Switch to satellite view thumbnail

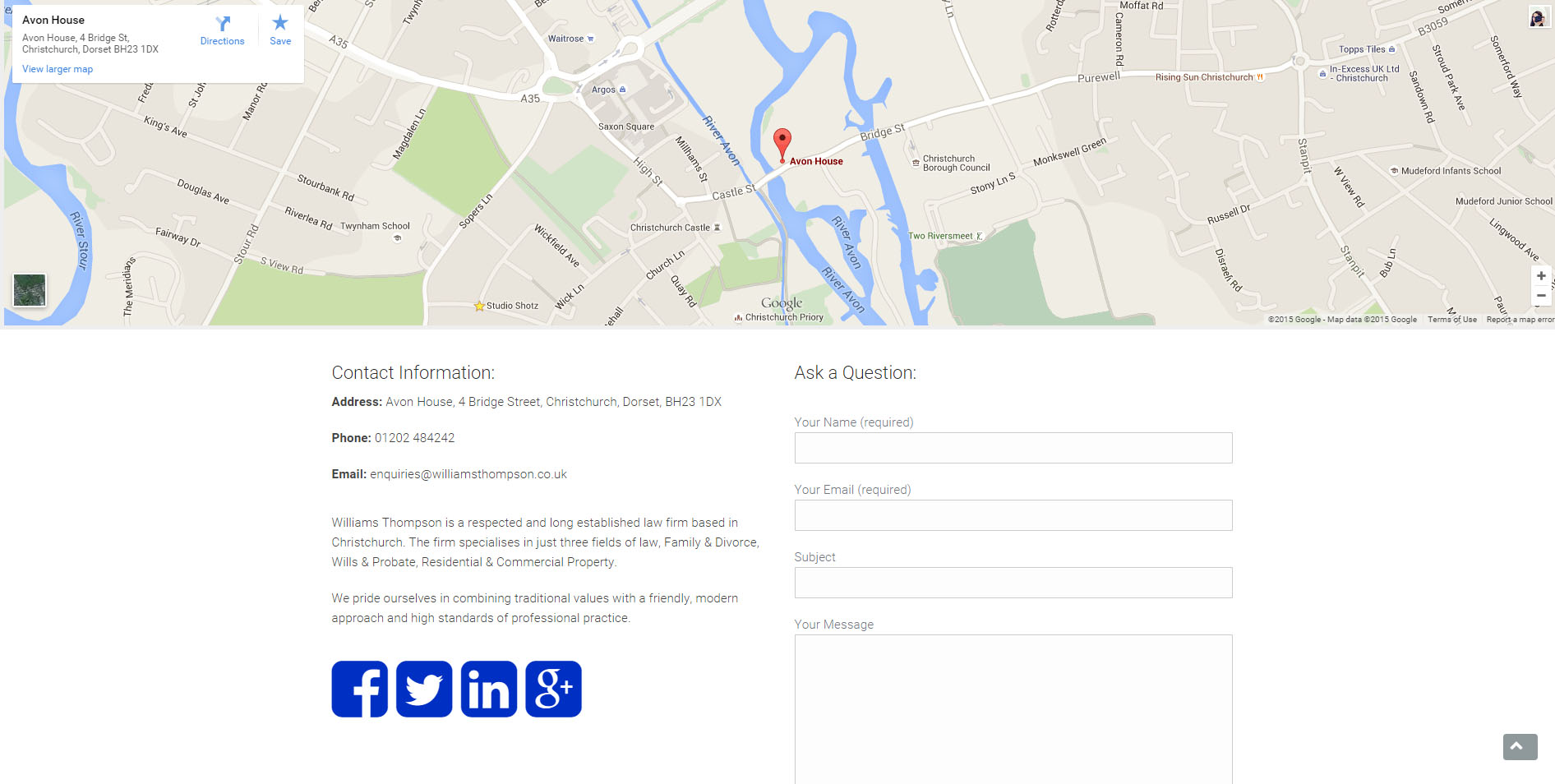click(x=30, y=290)
